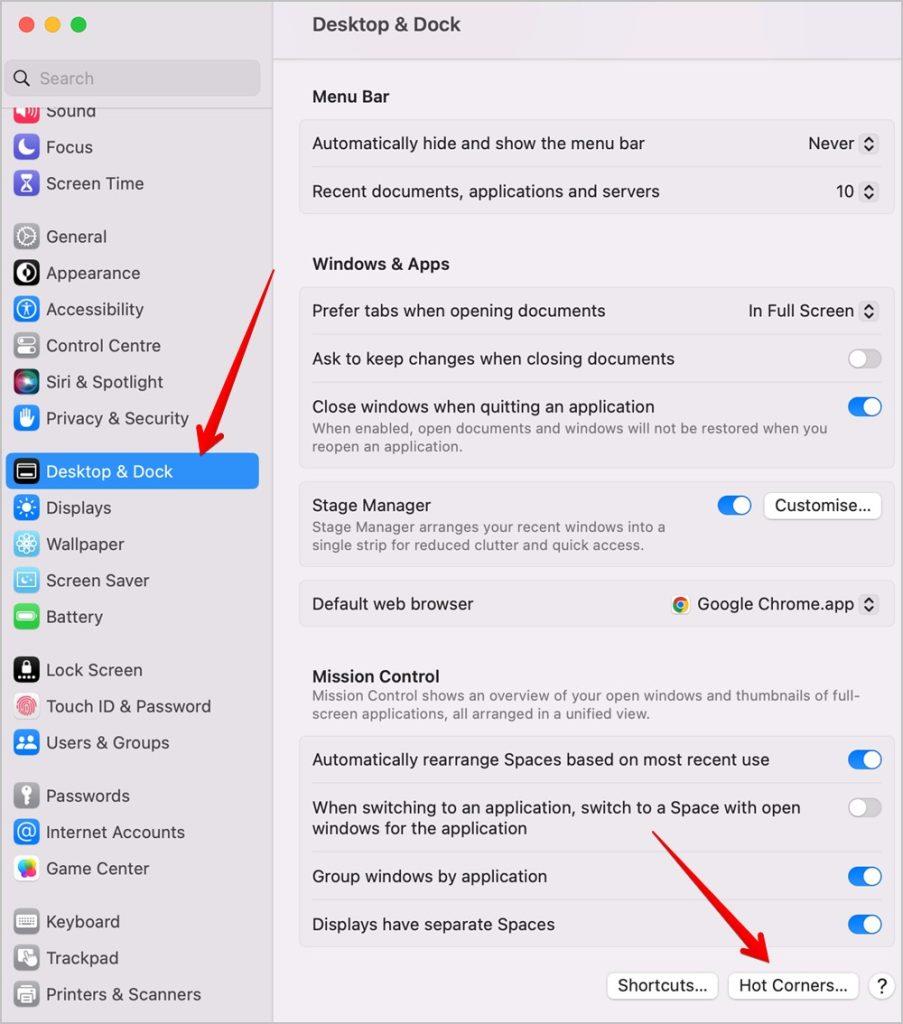Disable Displays have separate Spaces
Viewport: 903px width, 1024px height.
click(x=864, y=924)
